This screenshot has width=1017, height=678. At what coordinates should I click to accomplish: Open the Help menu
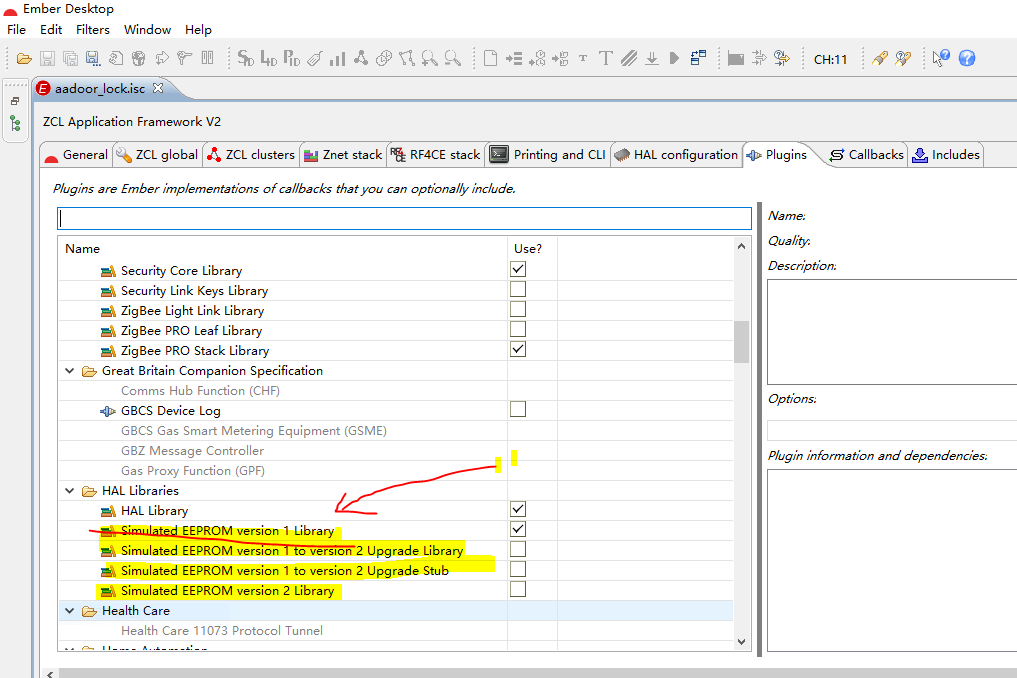click(198, 30)
